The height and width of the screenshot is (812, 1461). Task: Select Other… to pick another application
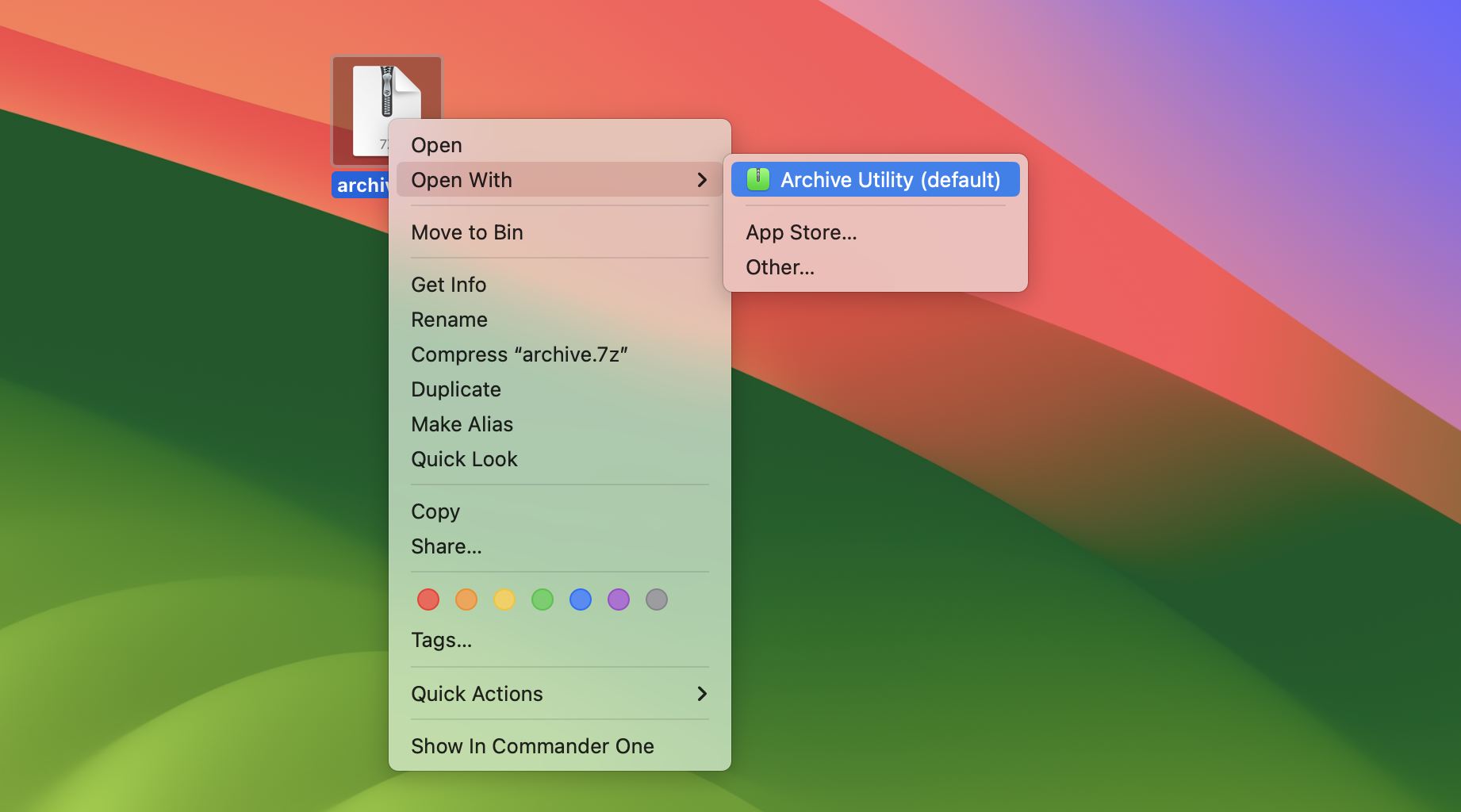875,267
